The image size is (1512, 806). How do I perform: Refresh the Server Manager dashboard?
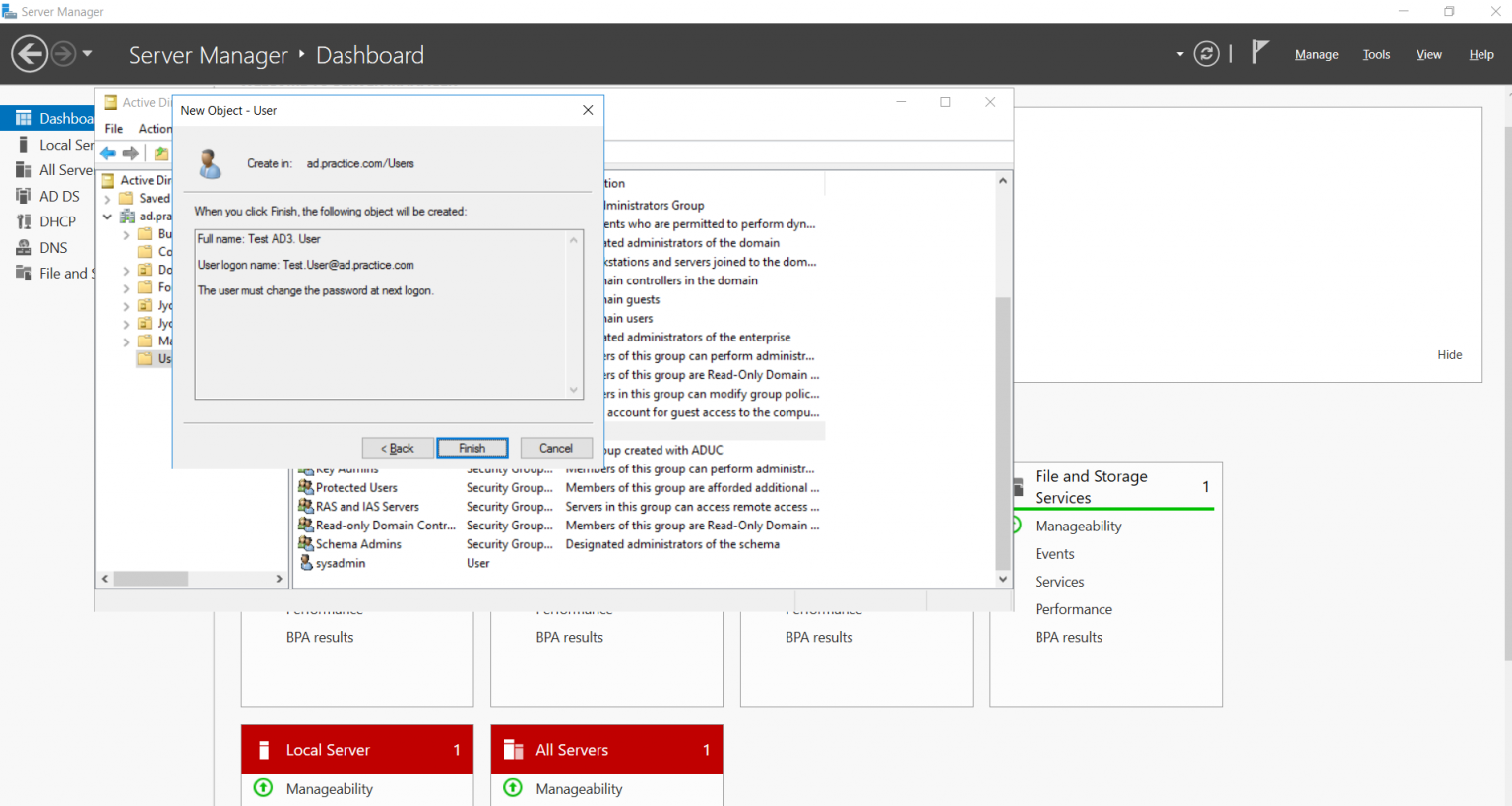pos(1206,54)
